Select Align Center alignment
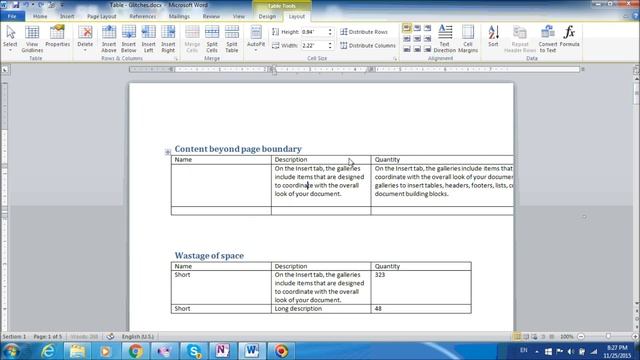The width and height of the screenshot is (640, 360). pyautogui.click(x=417, y=38)
